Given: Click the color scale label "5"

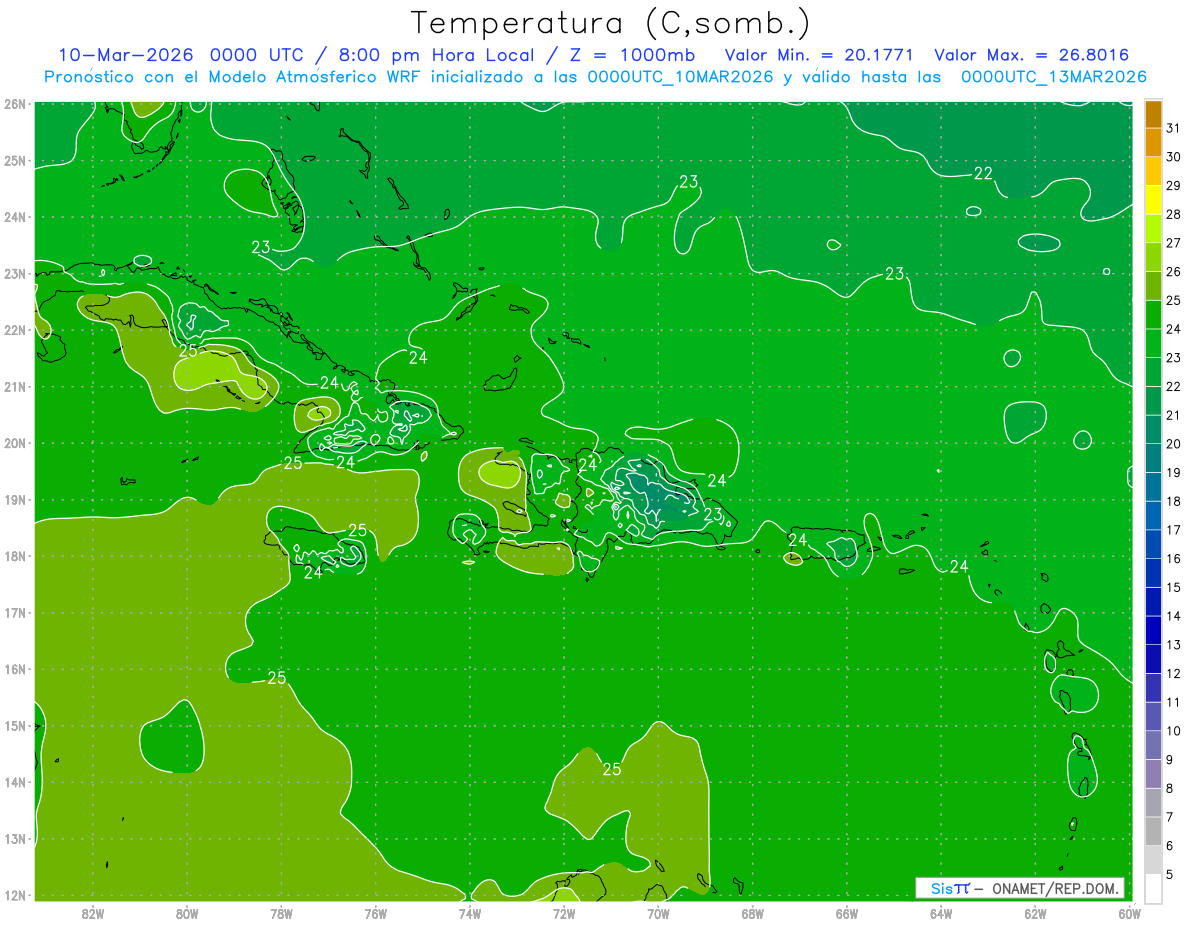Looking at the screenshot, I should click(1170, 875).
